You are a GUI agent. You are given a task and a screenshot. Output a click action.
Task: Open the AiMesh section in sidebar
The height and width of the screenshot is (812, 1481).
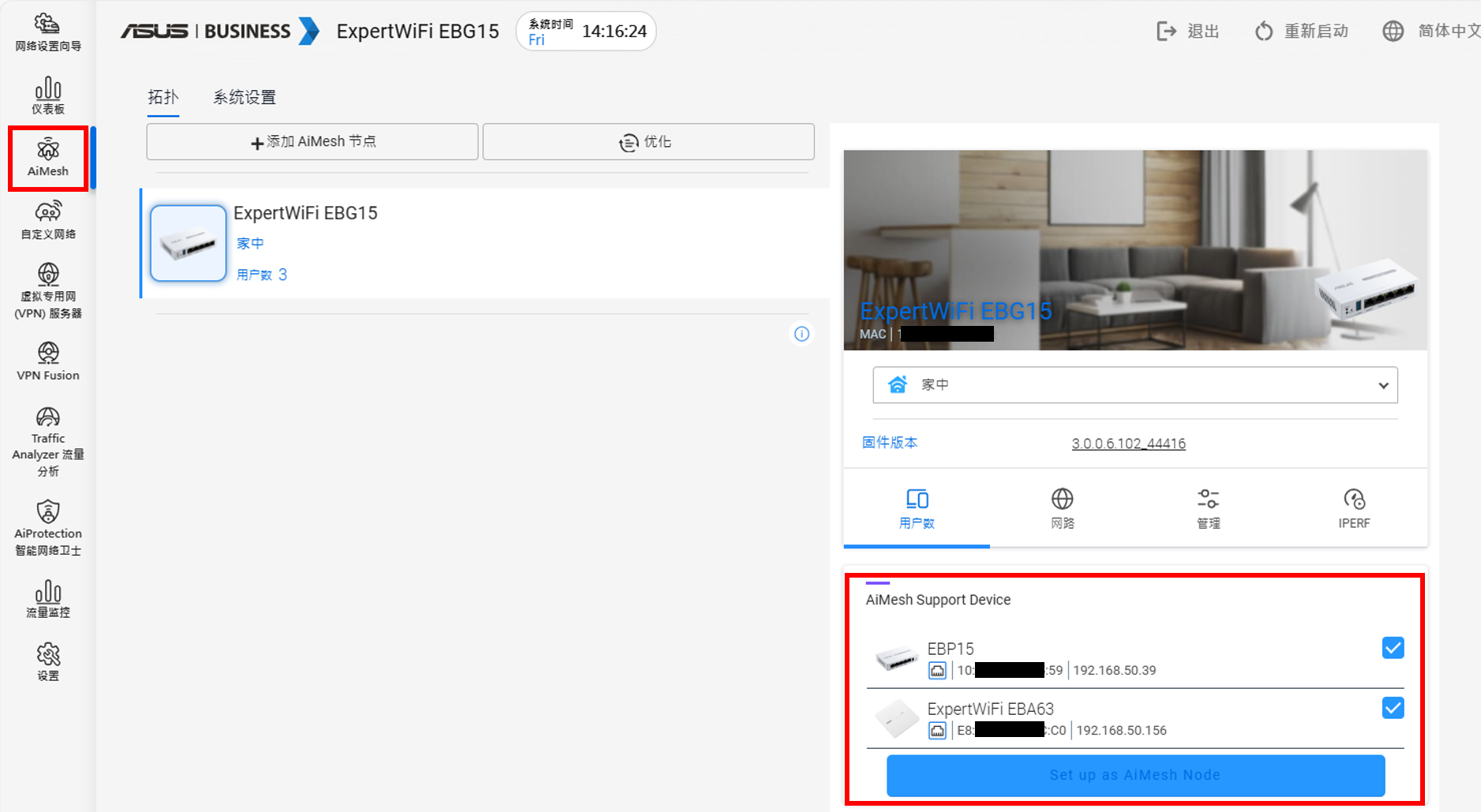coord(47,158)
